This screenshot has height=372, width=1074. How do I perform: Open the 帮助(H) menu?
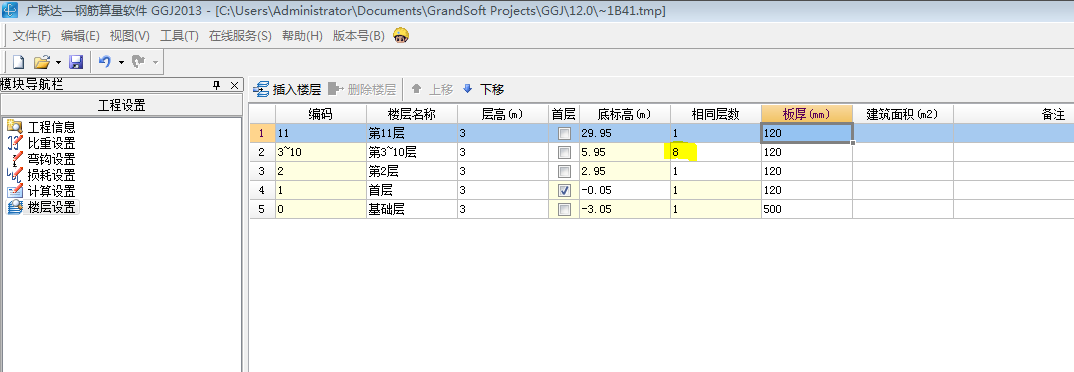[302, 36]
